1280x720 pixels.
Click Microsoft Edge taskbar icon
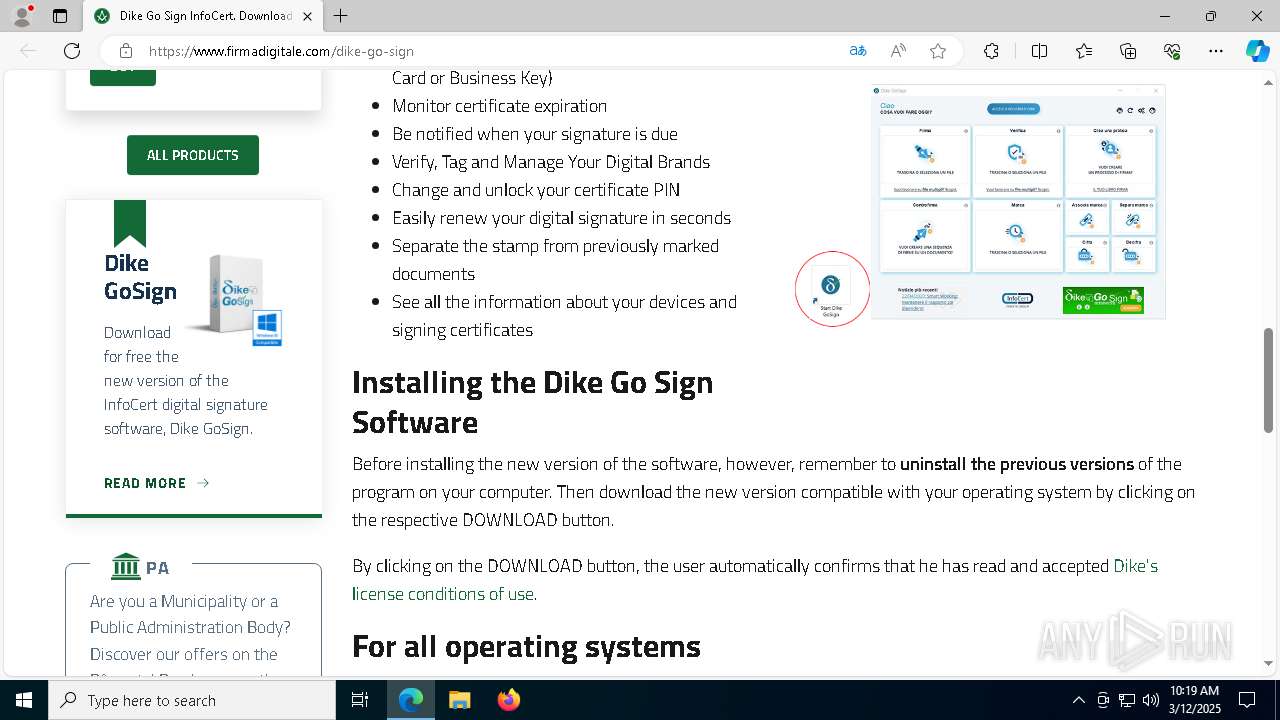411,700
